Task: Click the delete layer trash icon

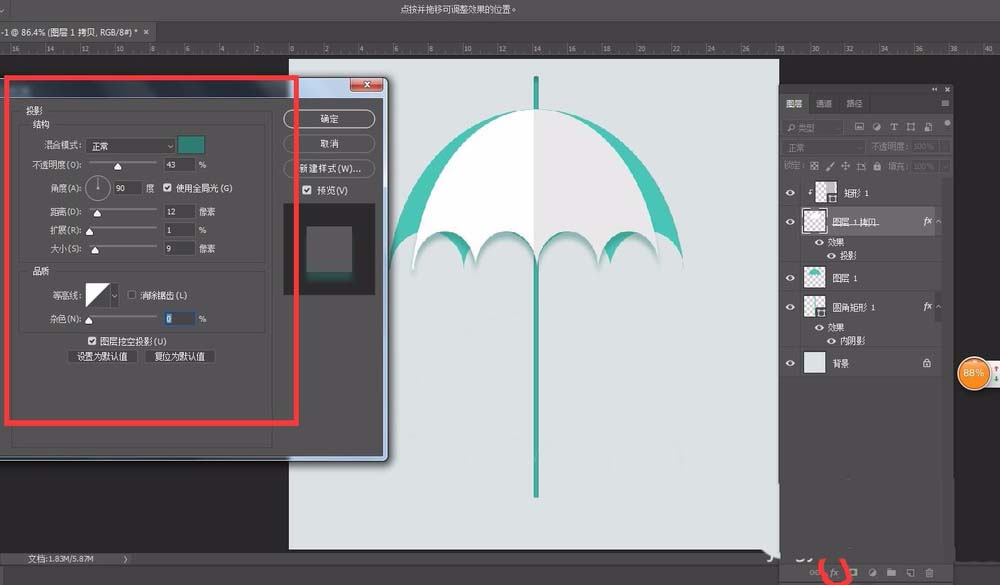Action: pos(929,573)
